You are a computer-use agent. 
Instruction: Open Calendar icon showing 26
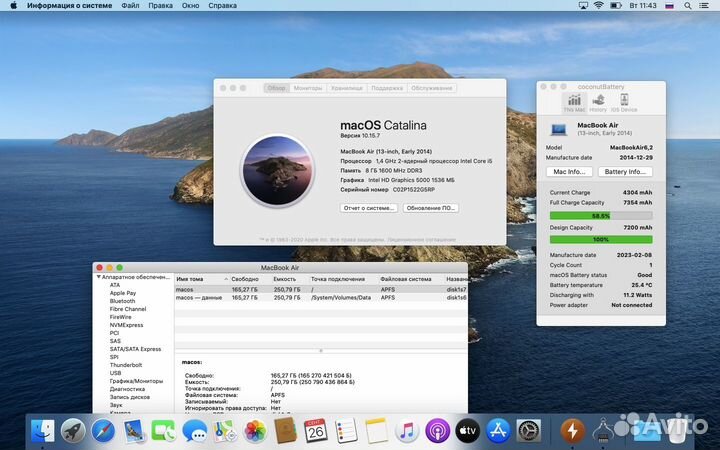click(316, 430)
